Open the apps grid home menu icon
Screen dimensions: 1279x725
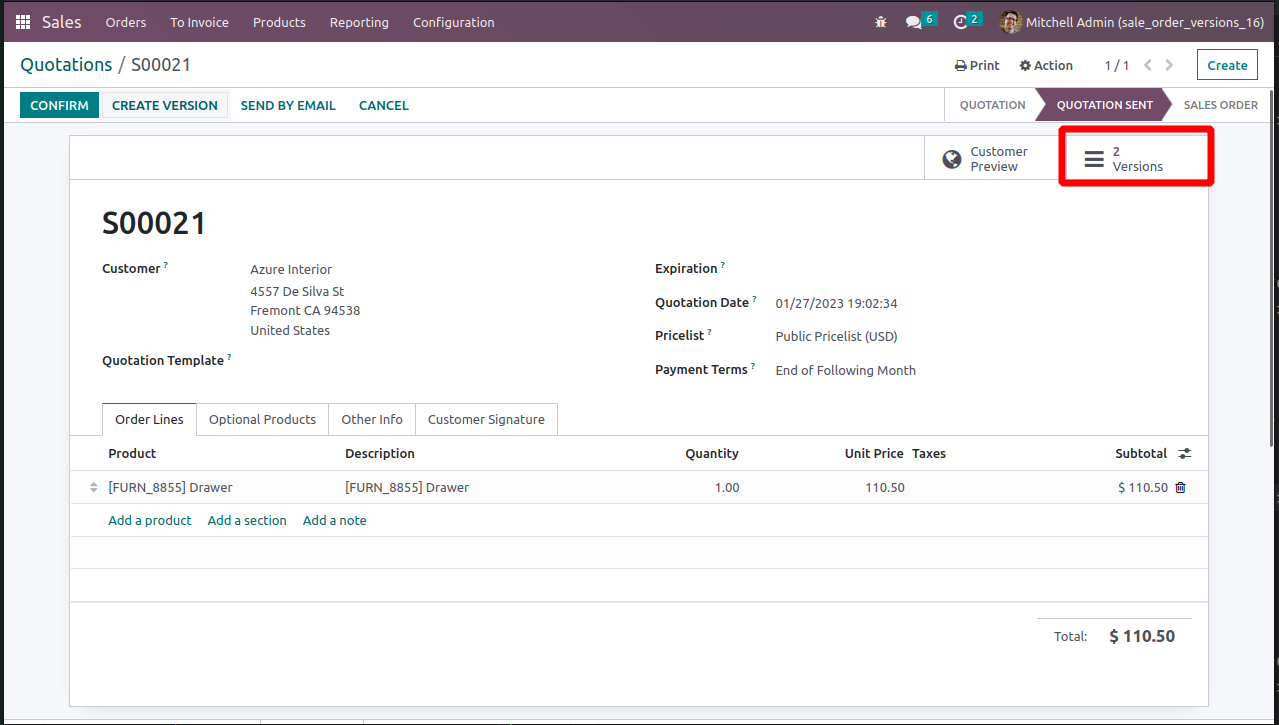[x=22, y=22]
